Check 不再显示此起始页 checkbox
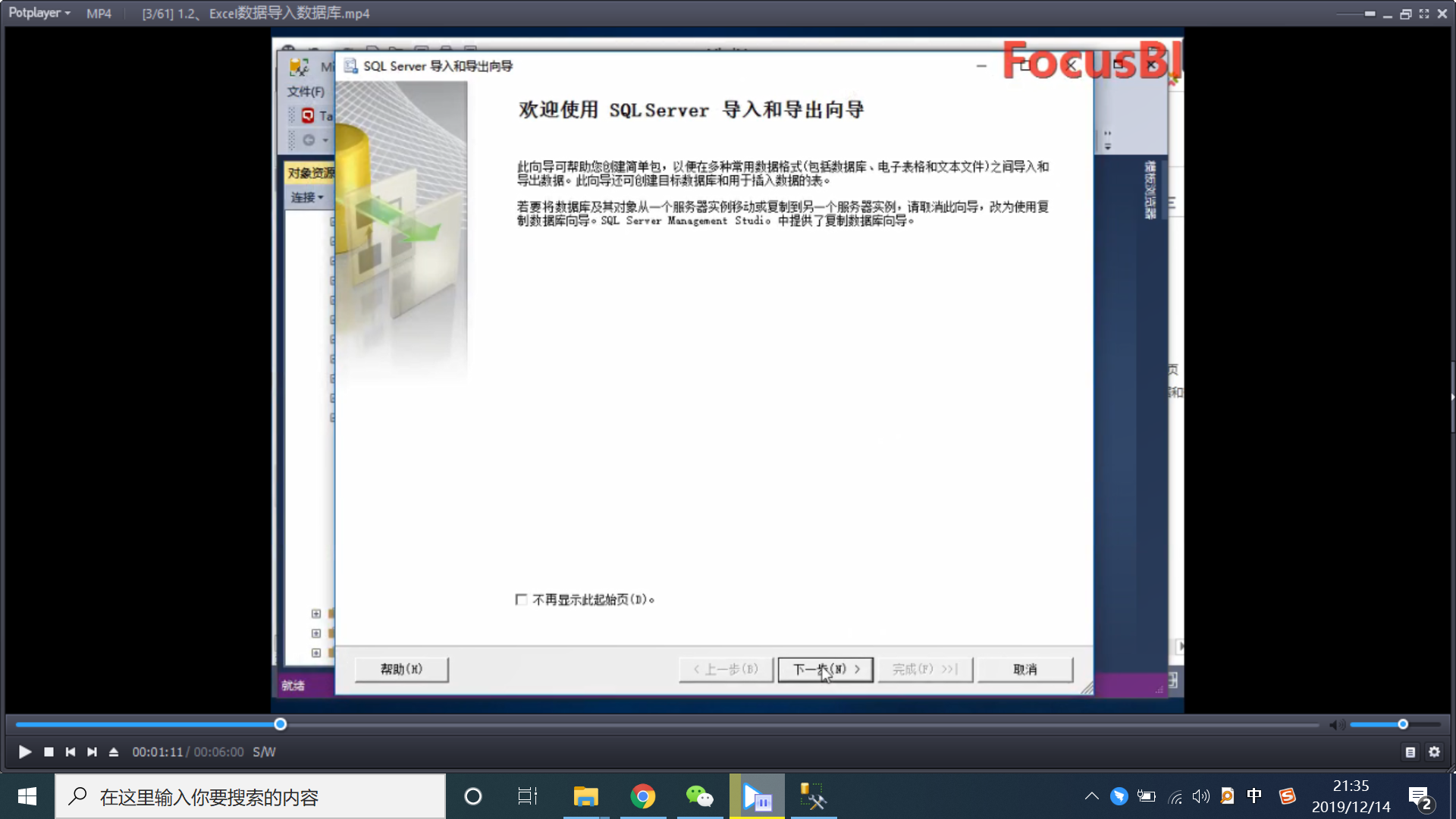 pos(521,599)
